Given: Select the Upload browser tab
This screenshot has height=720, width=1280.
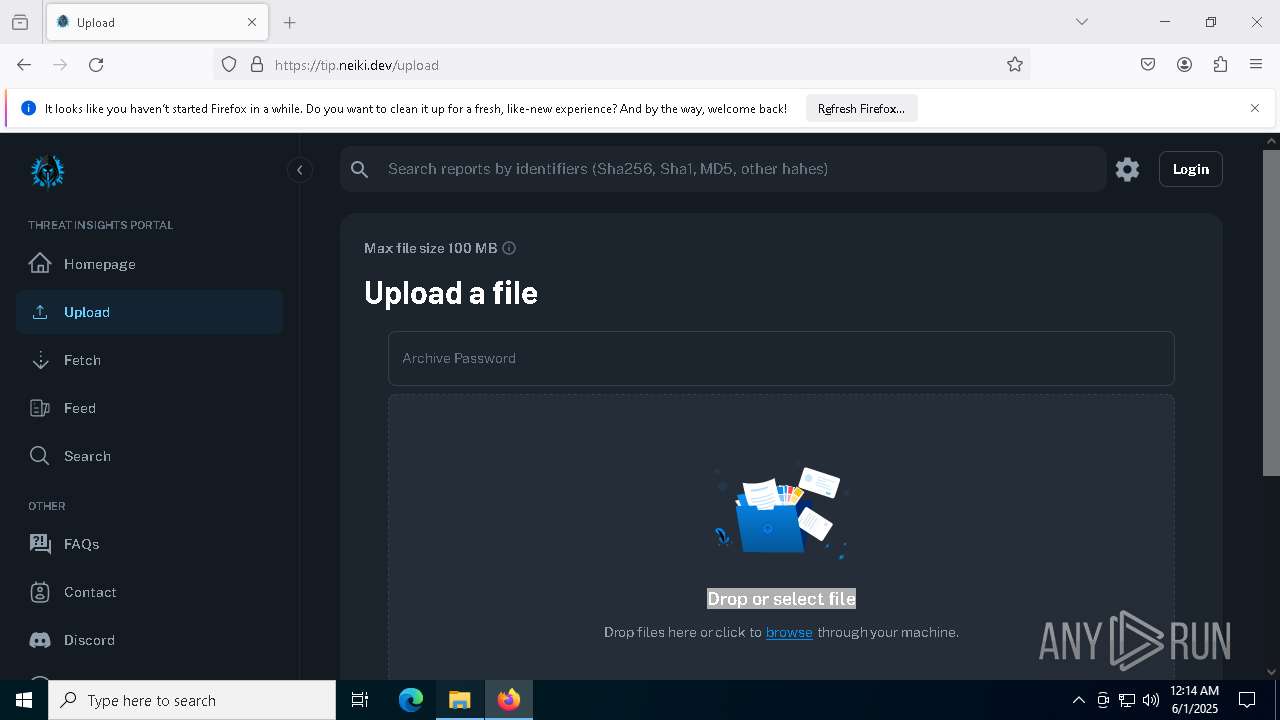Looking at the screenshot, I should coord(157,22).
